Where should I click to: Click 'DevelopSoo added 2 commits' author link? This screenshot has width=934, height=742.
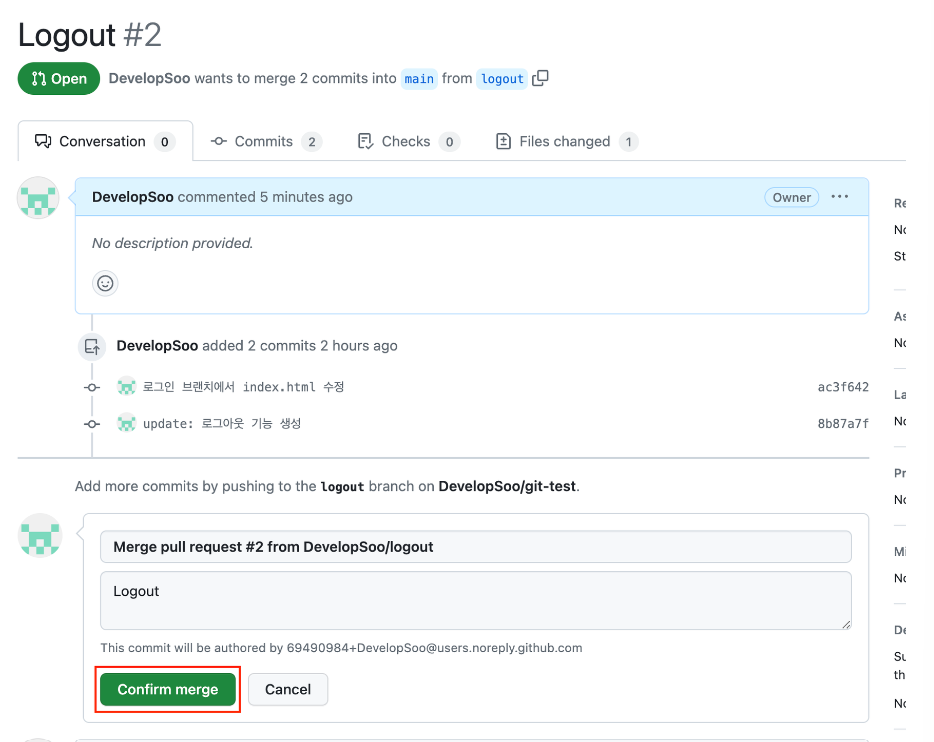coord(157,345)
